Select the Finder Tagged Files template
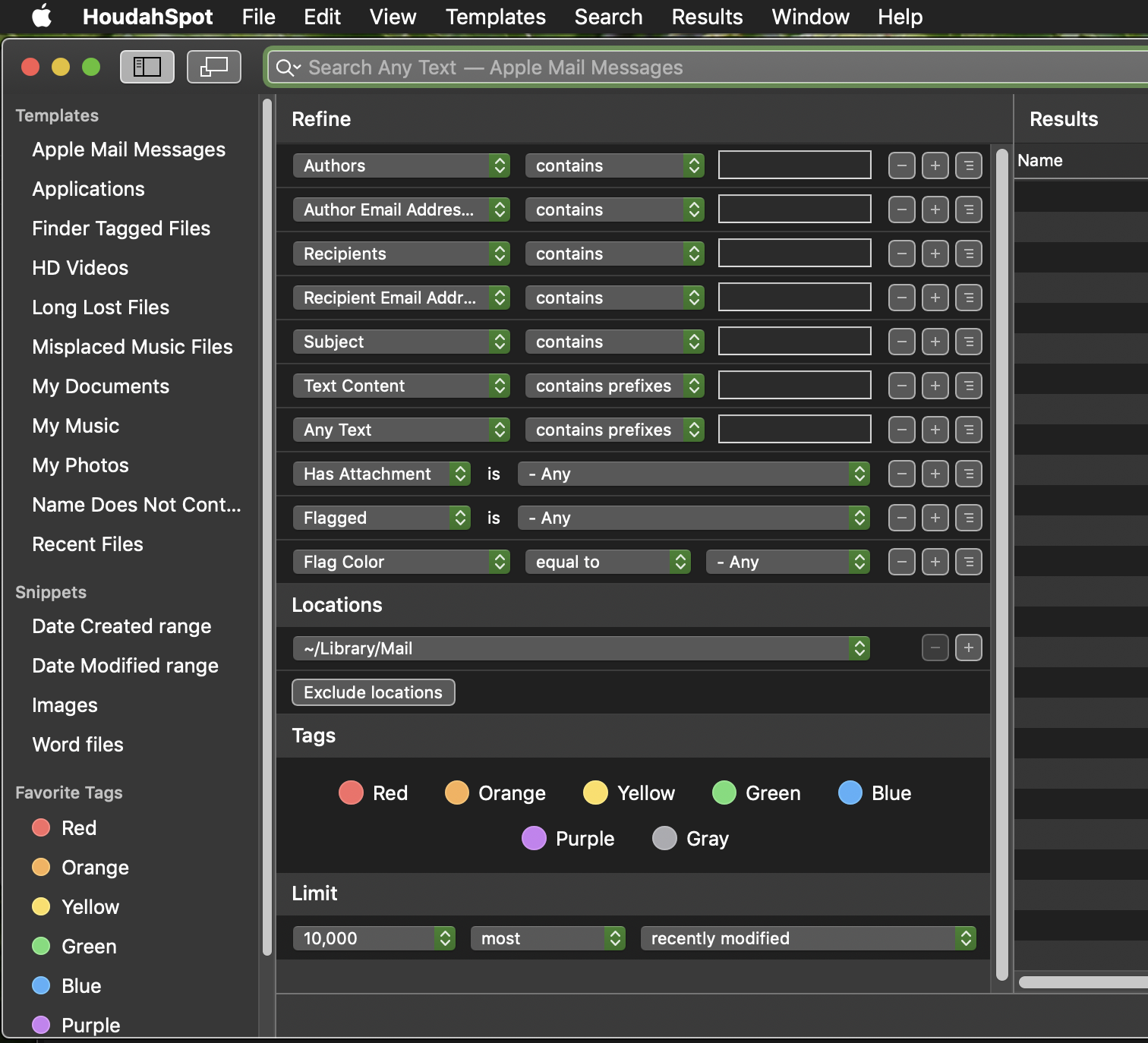The height and width of the screenshot is (1043, 1148). [121, 228]
